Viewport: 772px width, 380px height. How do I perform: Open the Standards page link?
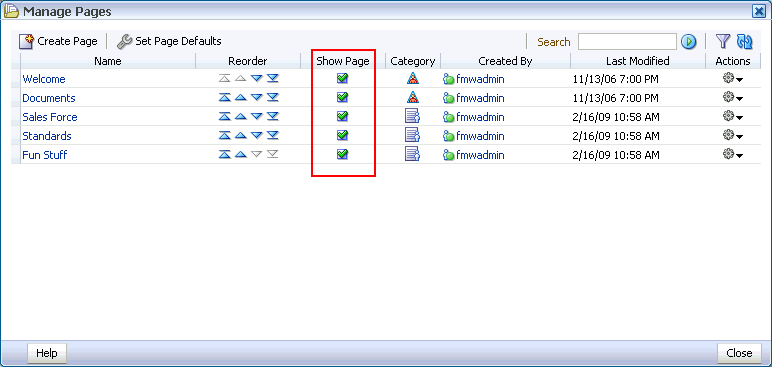pos(47,136)
